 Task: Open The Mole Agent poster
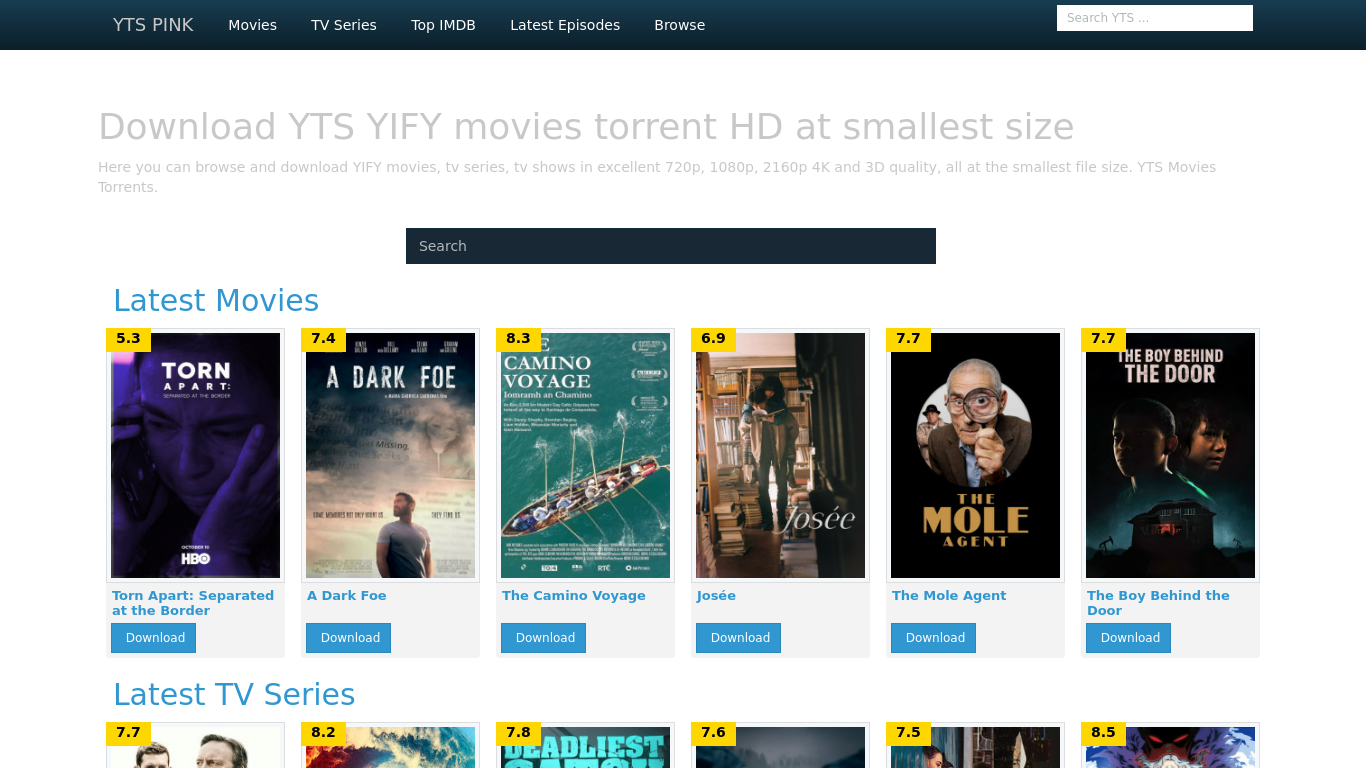[x=976, y=455]
